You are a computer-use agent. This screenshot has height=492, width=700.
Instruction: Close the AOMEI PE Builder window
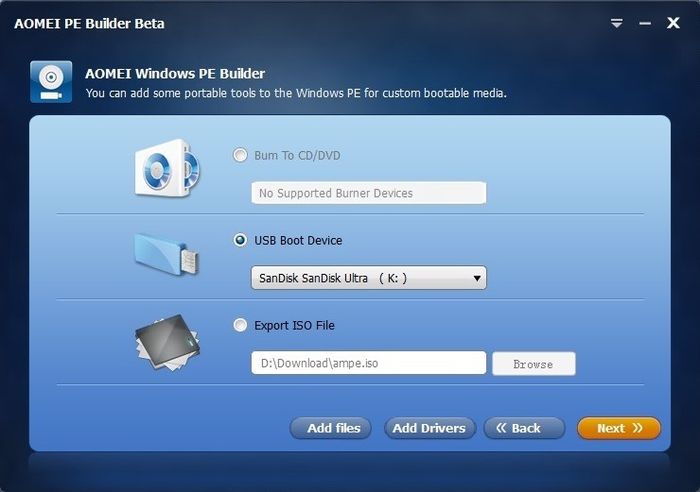(x=673, y=23)
